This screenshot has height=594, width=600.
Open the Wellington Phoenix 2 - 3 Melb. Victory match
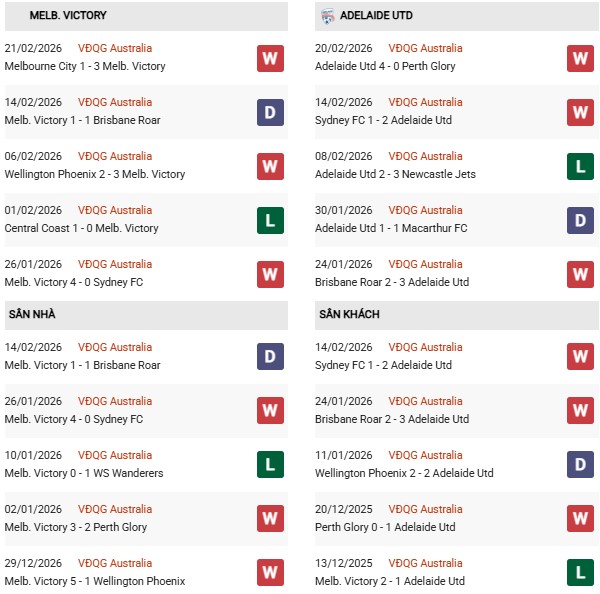click(x=95, y=174)
